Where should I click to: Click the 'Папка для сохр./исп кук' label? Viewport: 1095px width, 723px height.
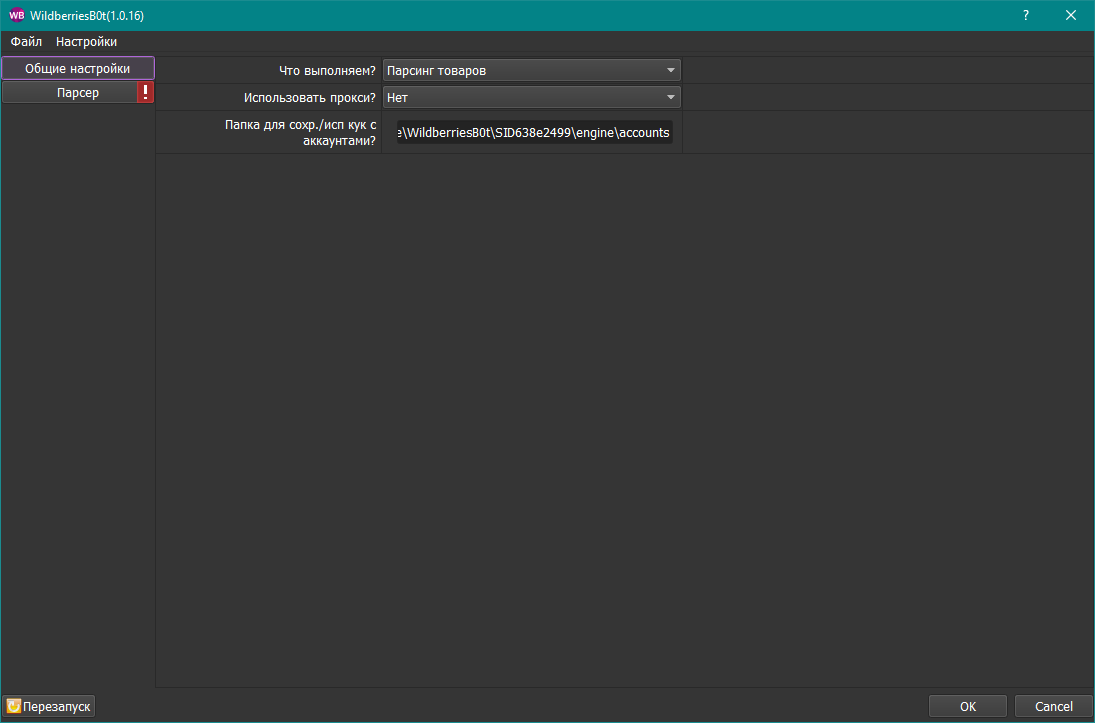pos(300,133)
